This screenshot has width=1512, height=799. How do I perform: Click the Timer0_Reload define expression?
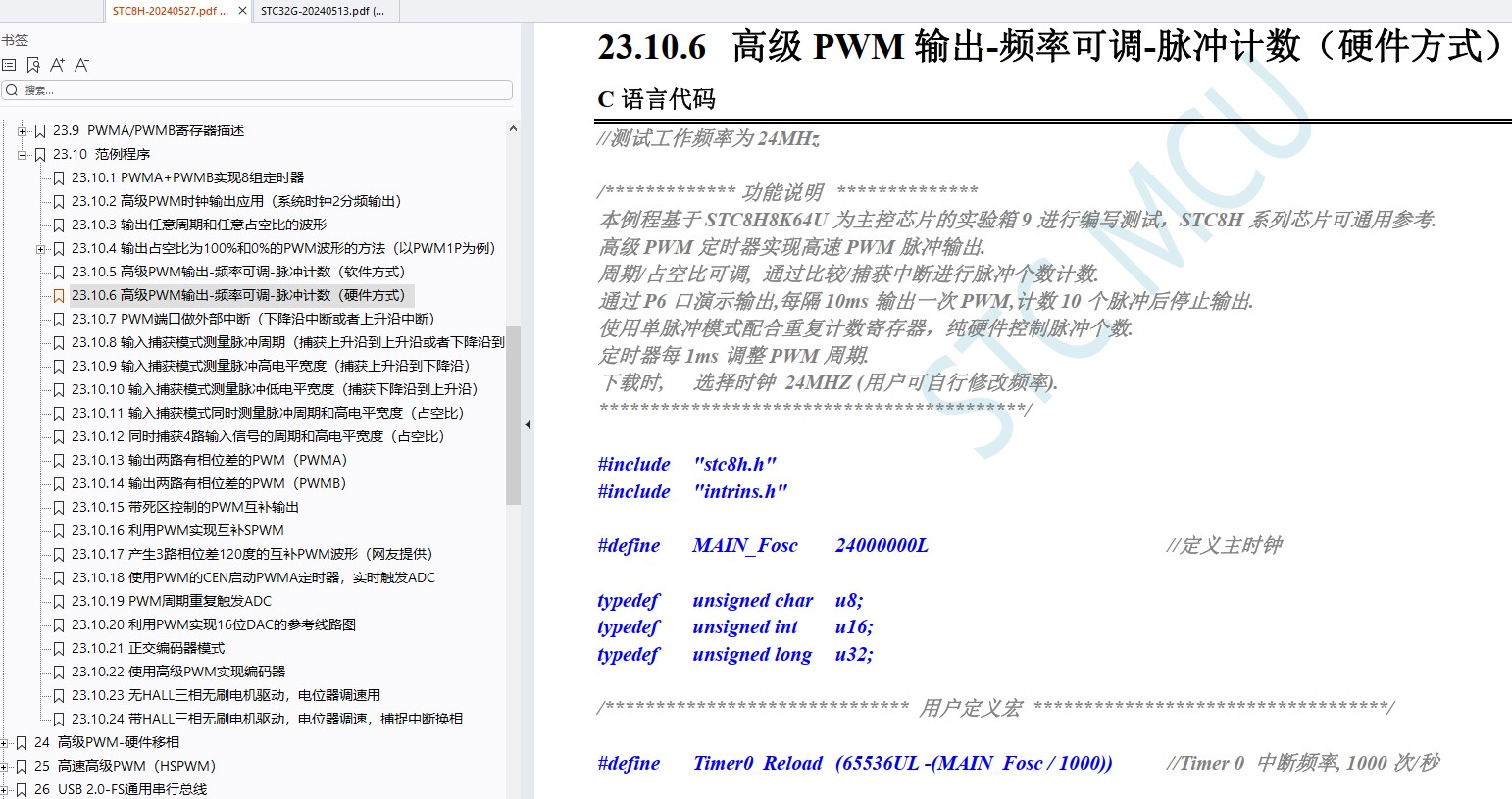tap(974, 763)
